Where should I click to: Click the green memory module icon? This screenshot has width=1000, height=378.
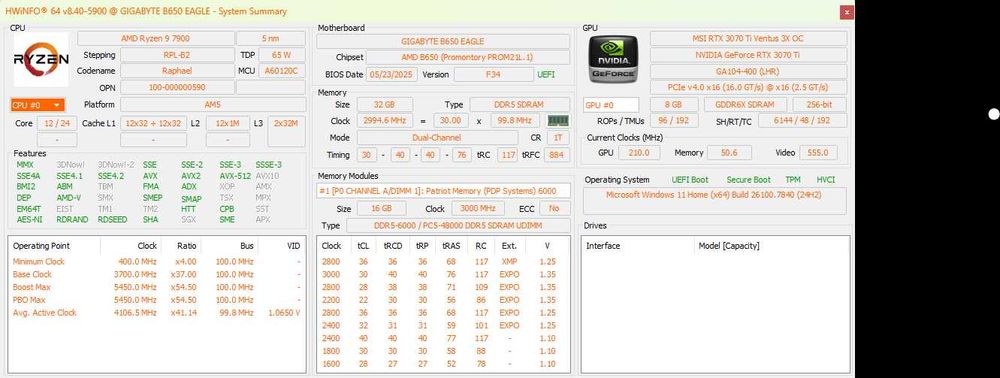tap(558, 120)
